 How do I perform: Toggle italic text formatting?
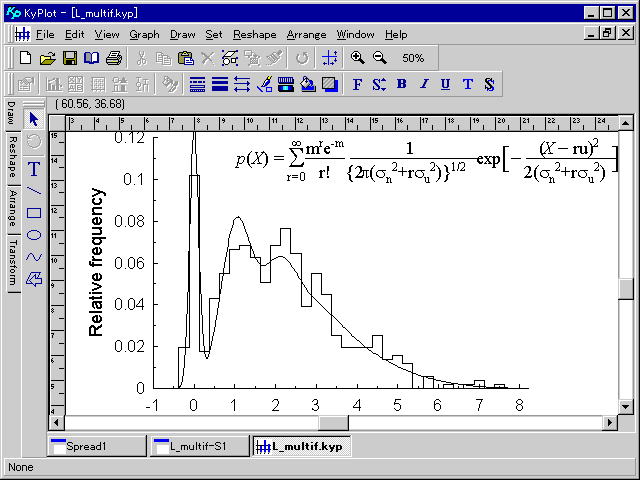[423, 84]
